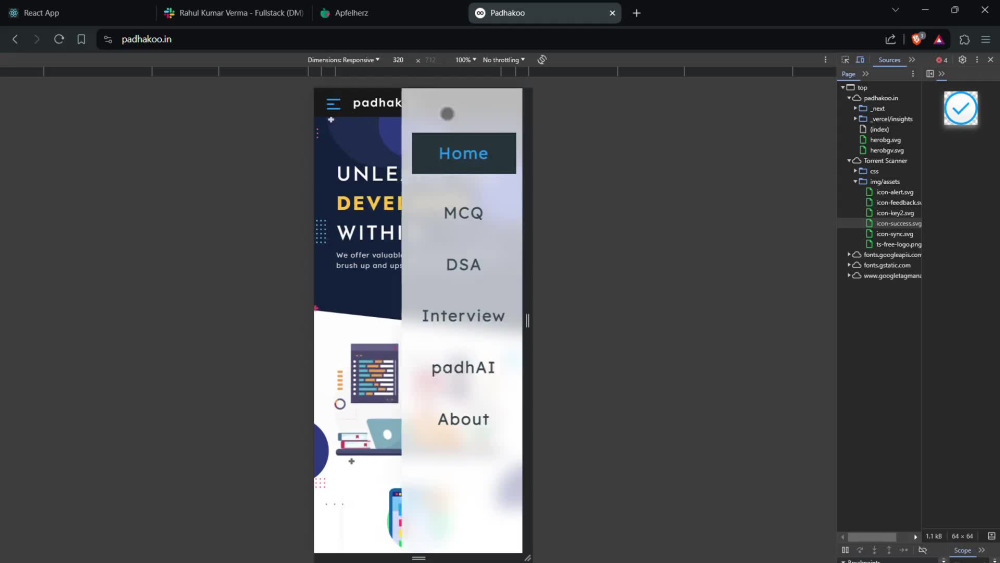
Task: Open padhAI from the side menu
Action: coord(464,367)
